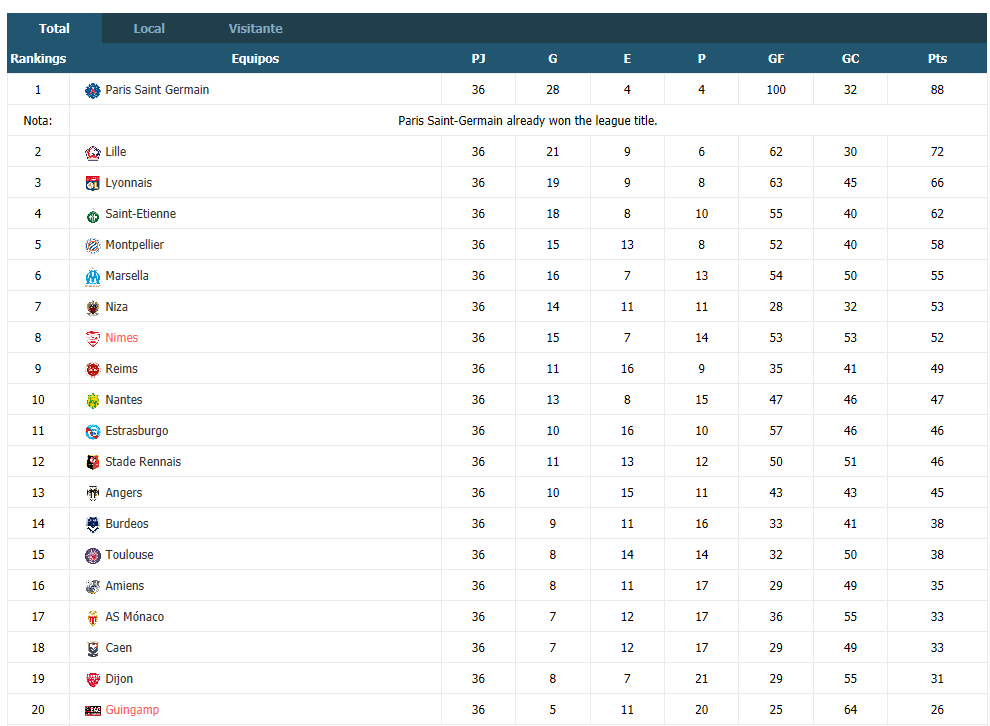The width and height of the screenshot is (990, 726).
Task: Click the Nantes yellow crest icon
Action: tap(93, 400)
